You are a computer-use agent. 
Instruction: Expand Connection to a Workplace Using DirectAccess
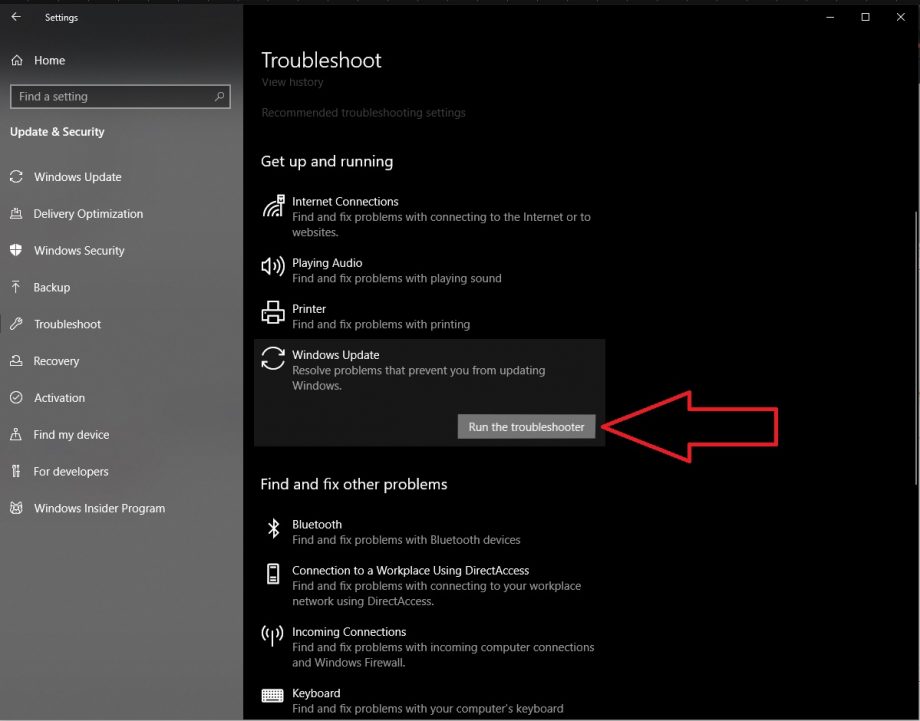click(x=410, y=570)
